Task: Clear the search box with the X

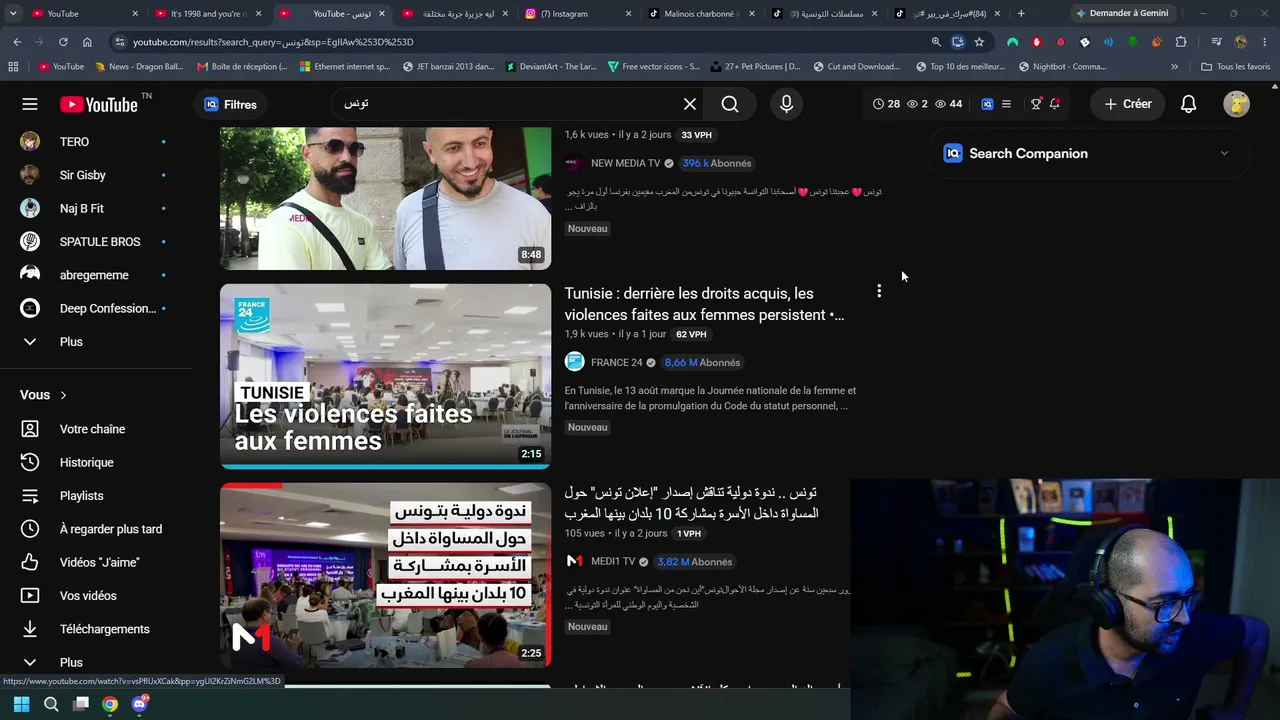Action: (690, 104)
